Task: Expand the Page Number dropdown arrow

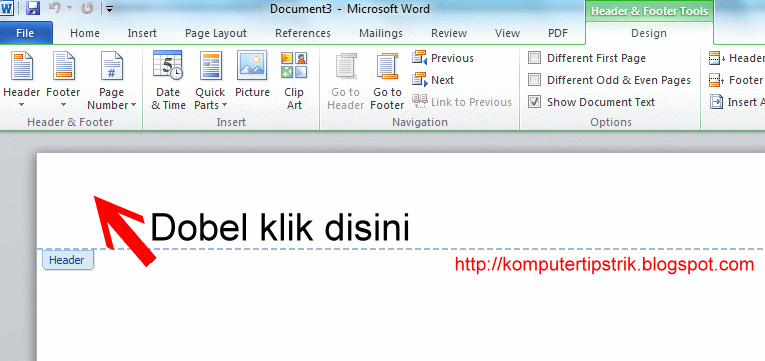Action: (133, 105)
